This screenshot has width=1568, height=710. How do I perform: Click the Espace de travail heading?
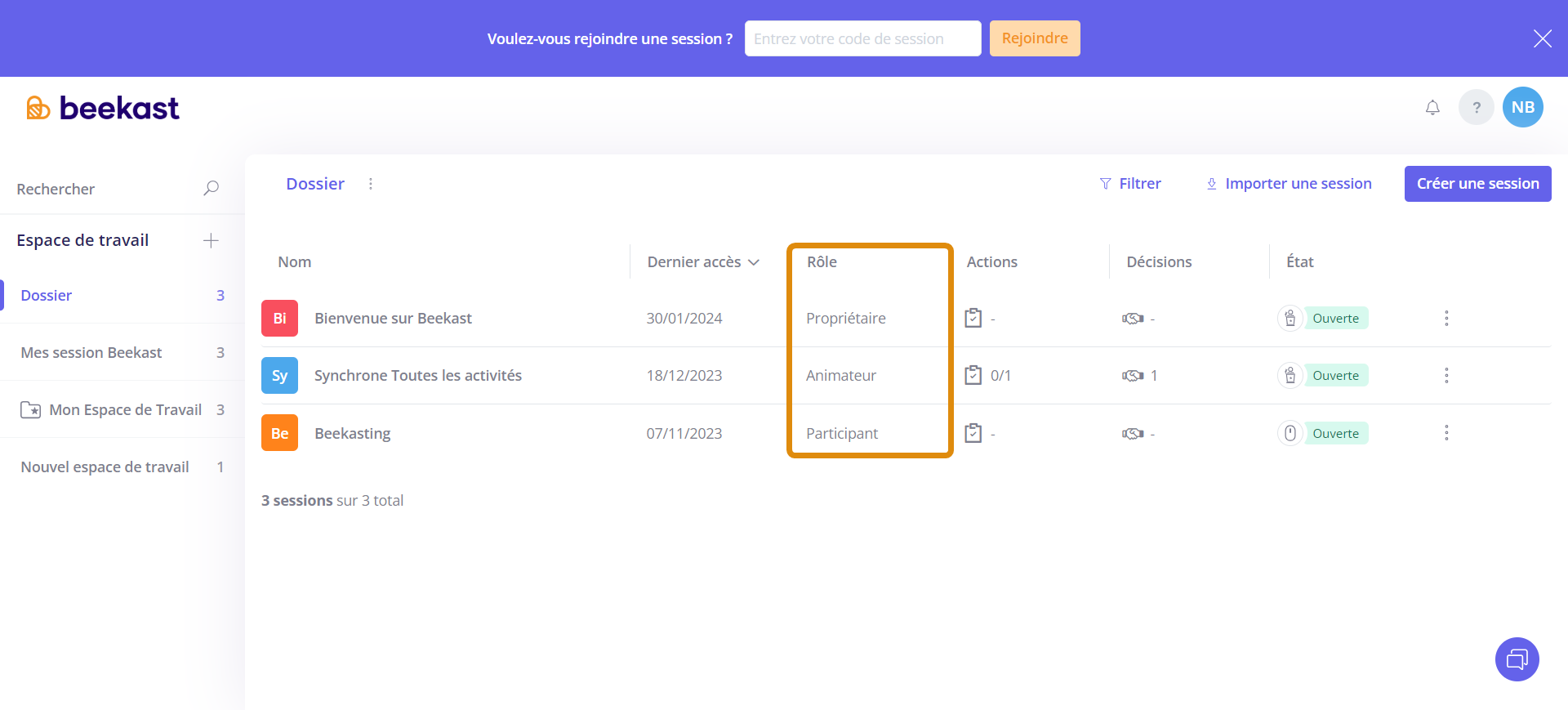click(82, 240)
